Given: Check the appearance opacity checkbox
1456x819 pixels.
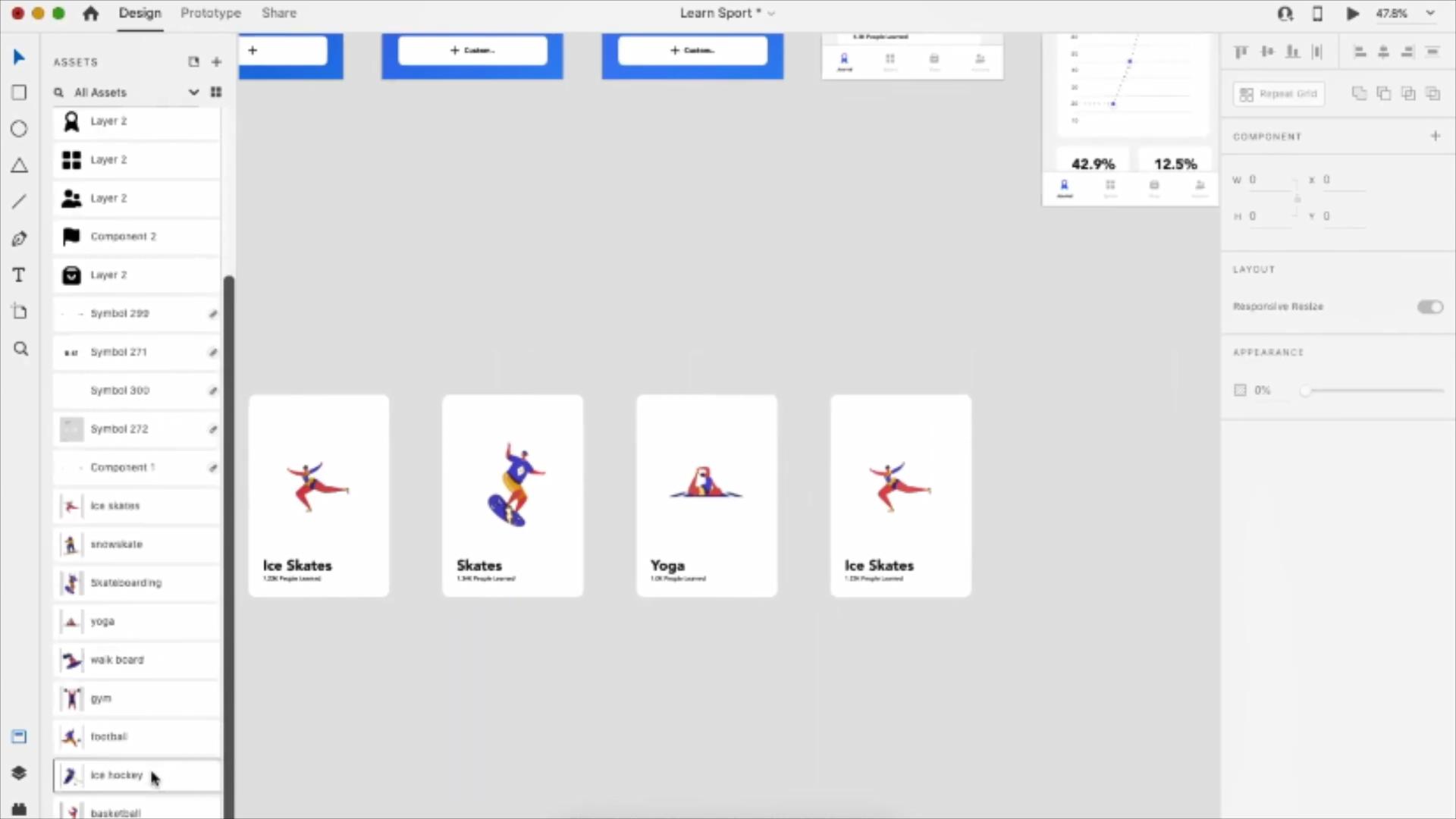Looking at the screenshot, I should pos(1240,391).
